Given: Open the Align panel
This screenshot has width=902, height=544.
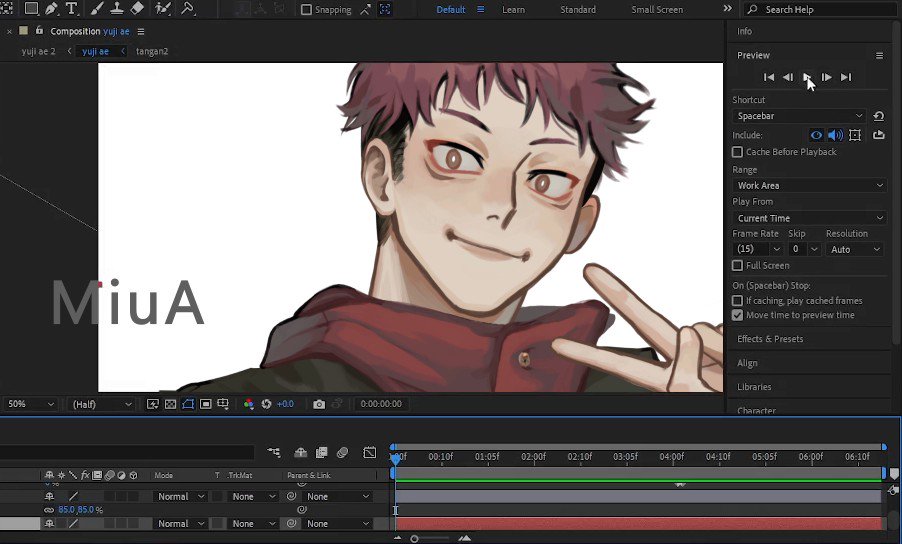Looking at the screenshot, I should coord(747,363).
